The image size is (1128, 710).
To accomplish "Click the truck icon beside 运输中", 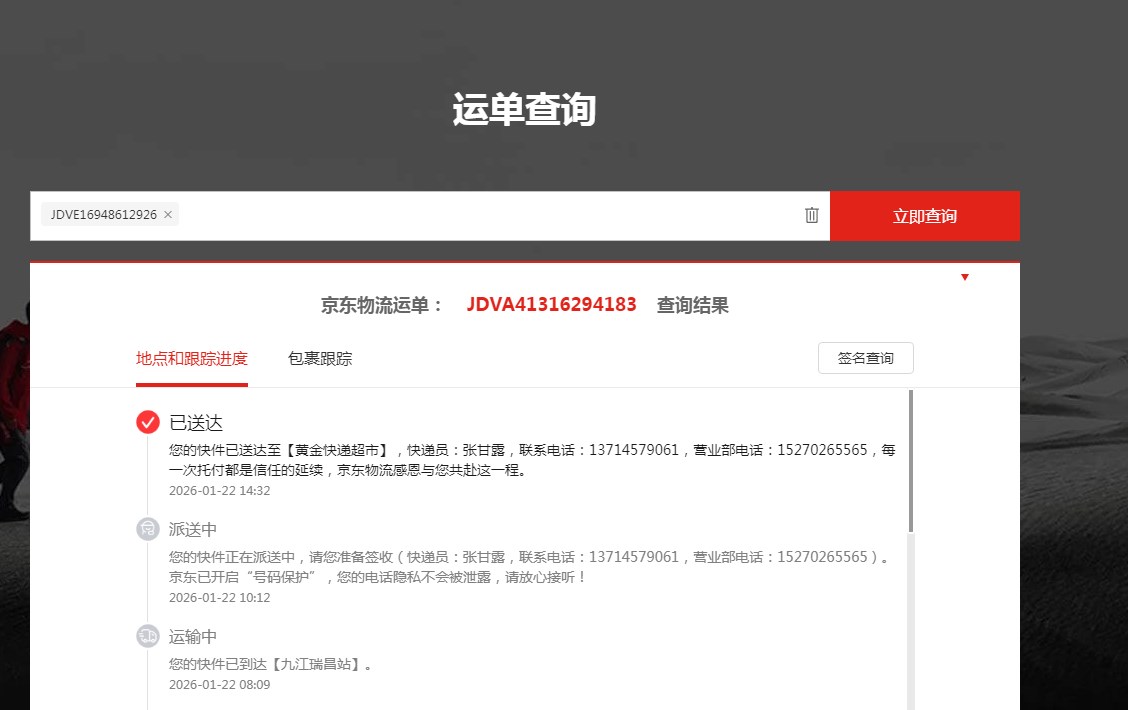I will point(148,636).
